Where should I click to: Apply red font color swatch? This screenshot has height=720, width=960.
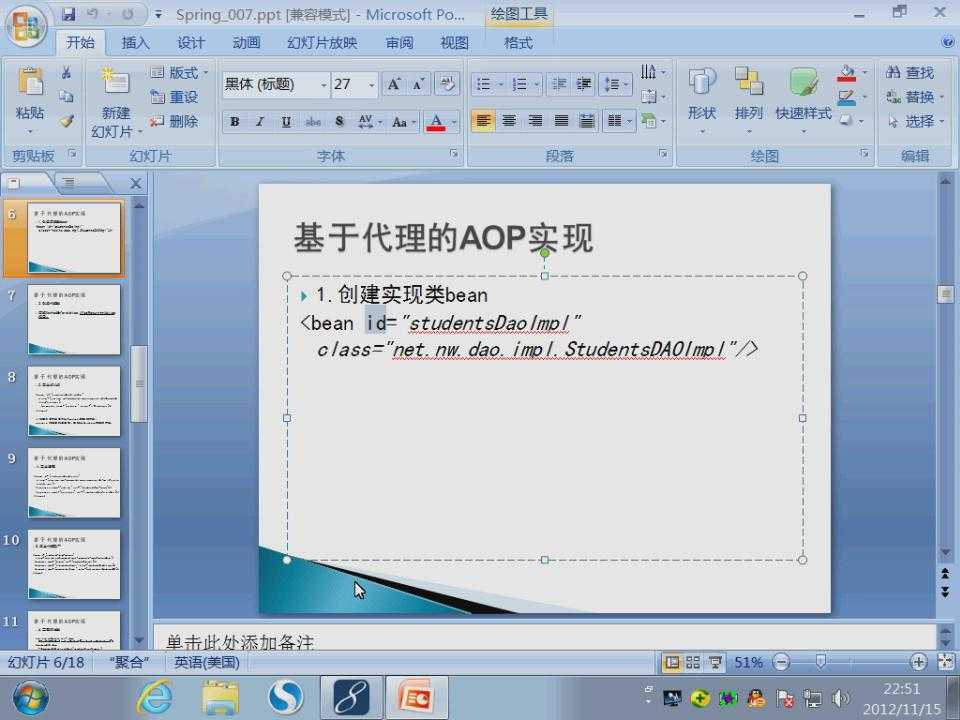436,121
